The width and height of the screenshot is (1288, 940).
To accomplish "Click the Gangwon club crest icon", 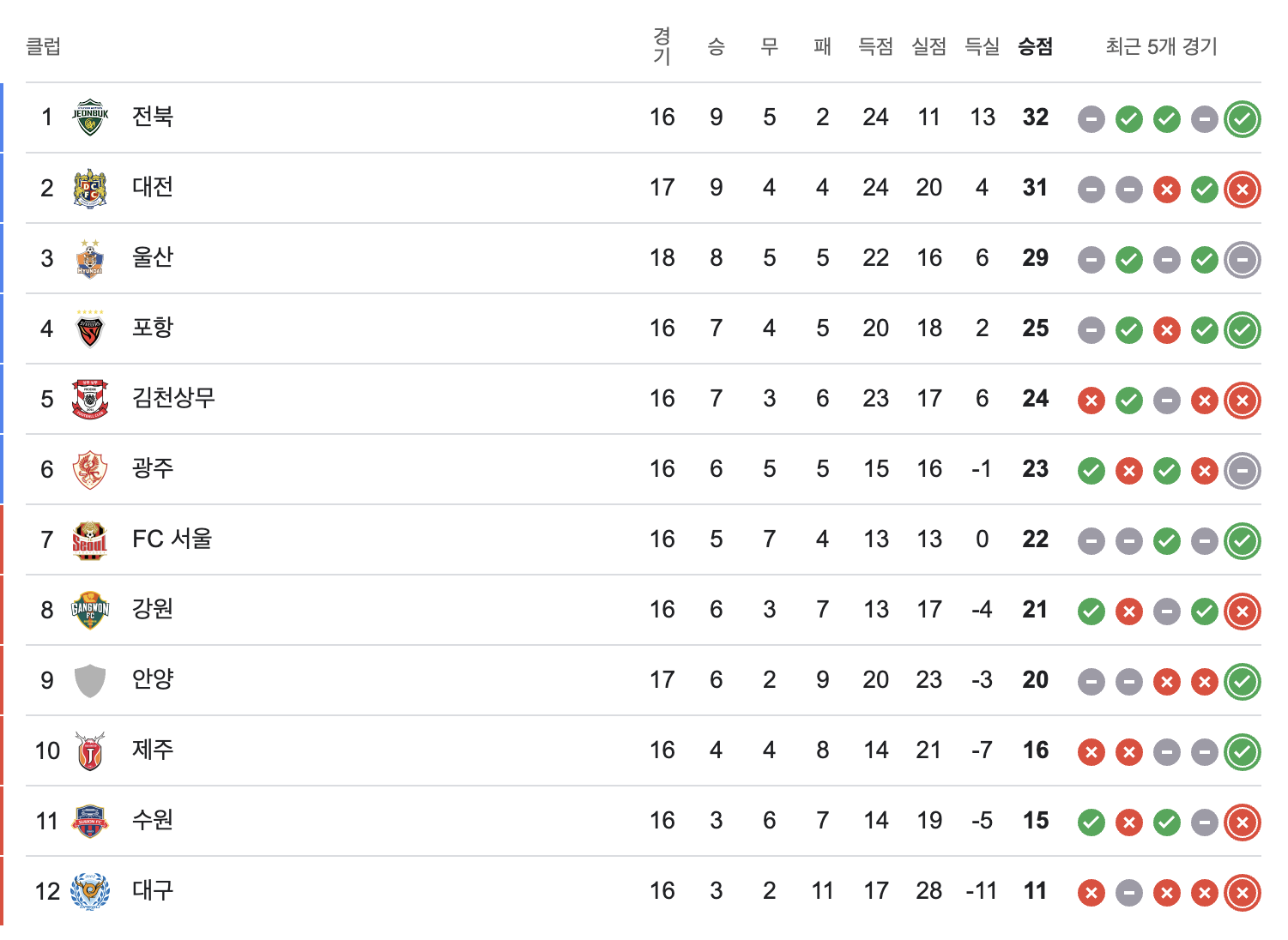I will (90, 610).
